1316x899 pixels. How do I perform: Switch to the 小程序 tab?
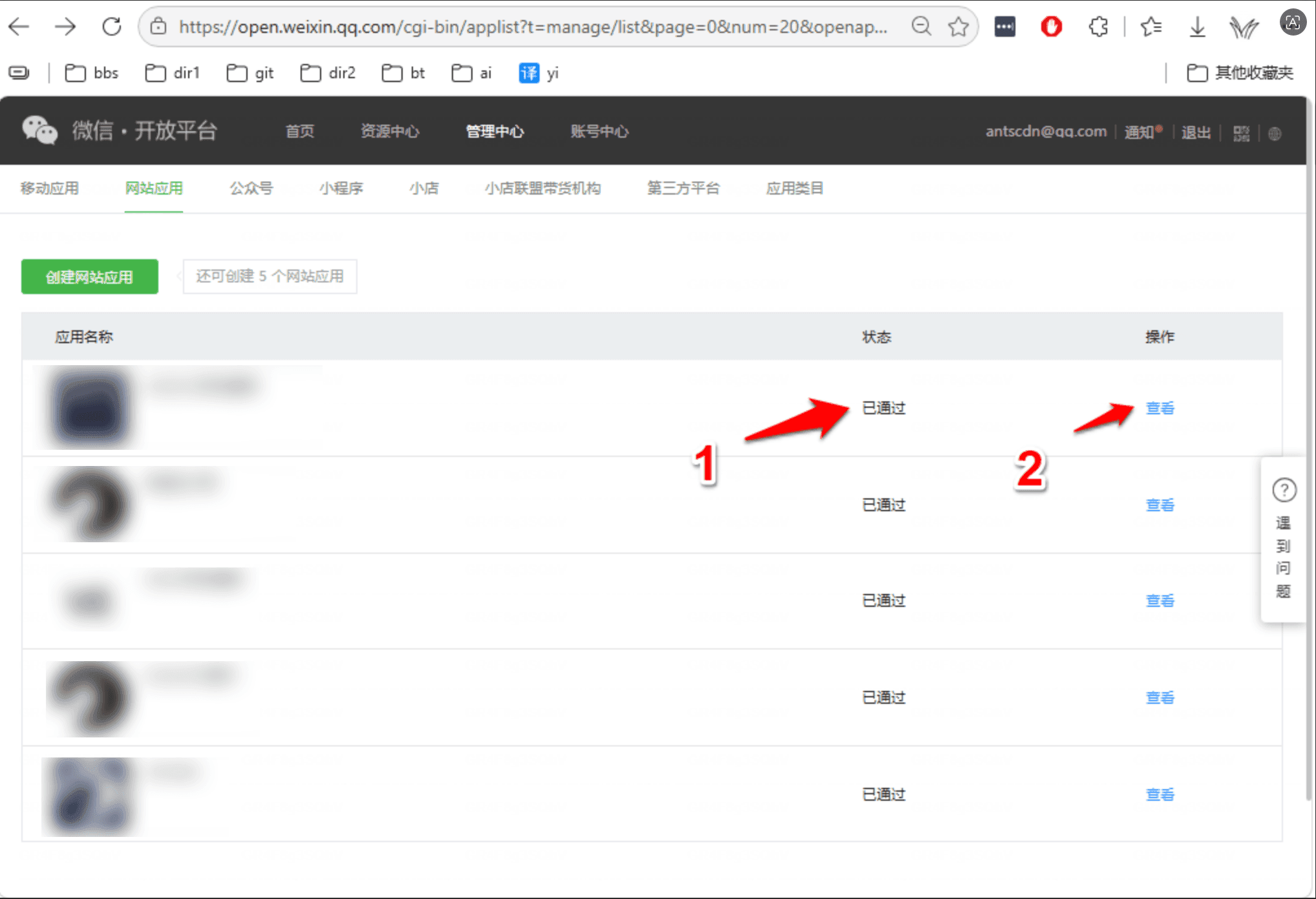[x=341, y=188]
